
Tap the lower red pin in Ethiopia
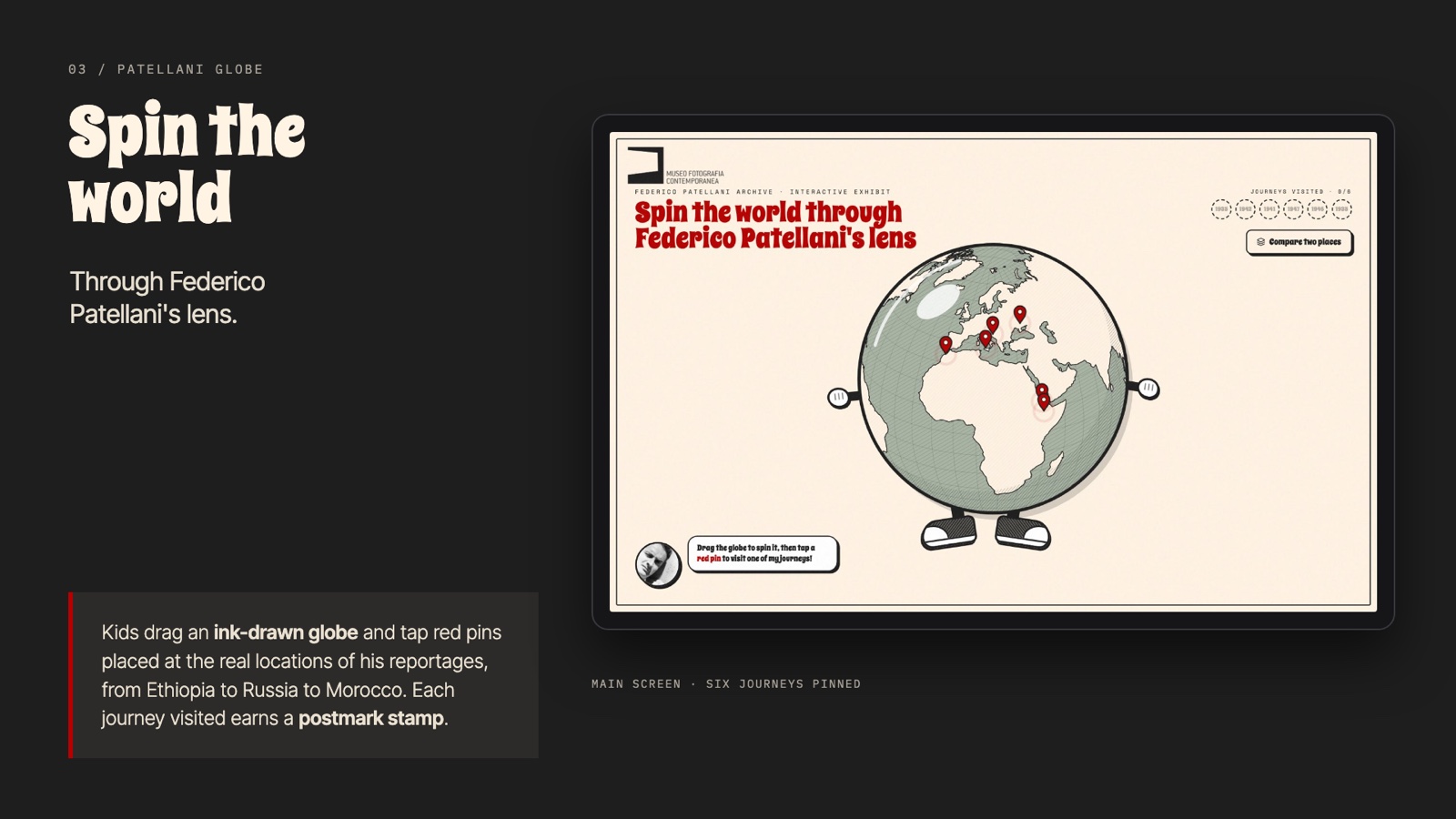[1044, 401]
